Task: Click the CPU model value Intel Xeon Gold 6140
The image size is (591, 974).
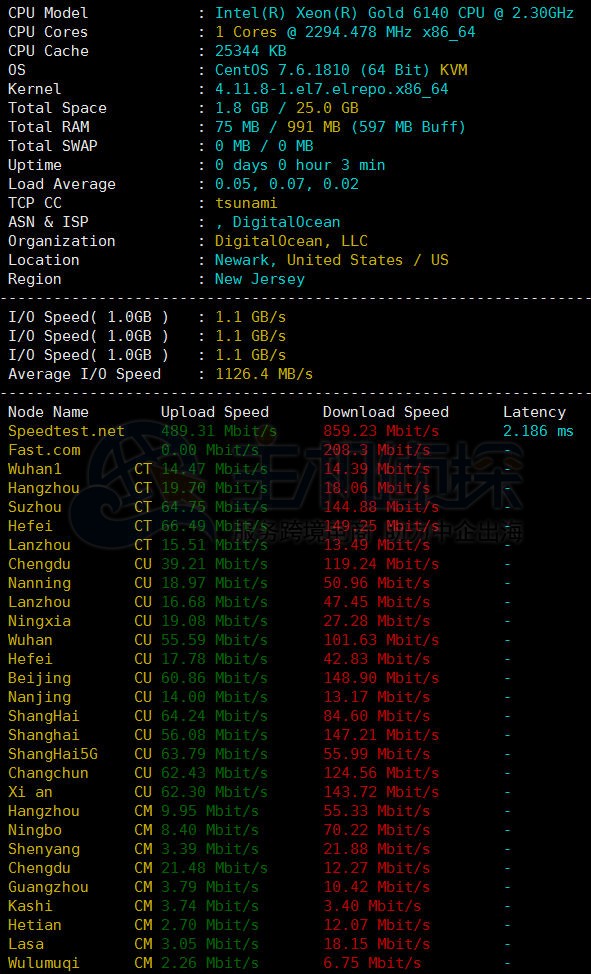Action: [x=395, y=13]
